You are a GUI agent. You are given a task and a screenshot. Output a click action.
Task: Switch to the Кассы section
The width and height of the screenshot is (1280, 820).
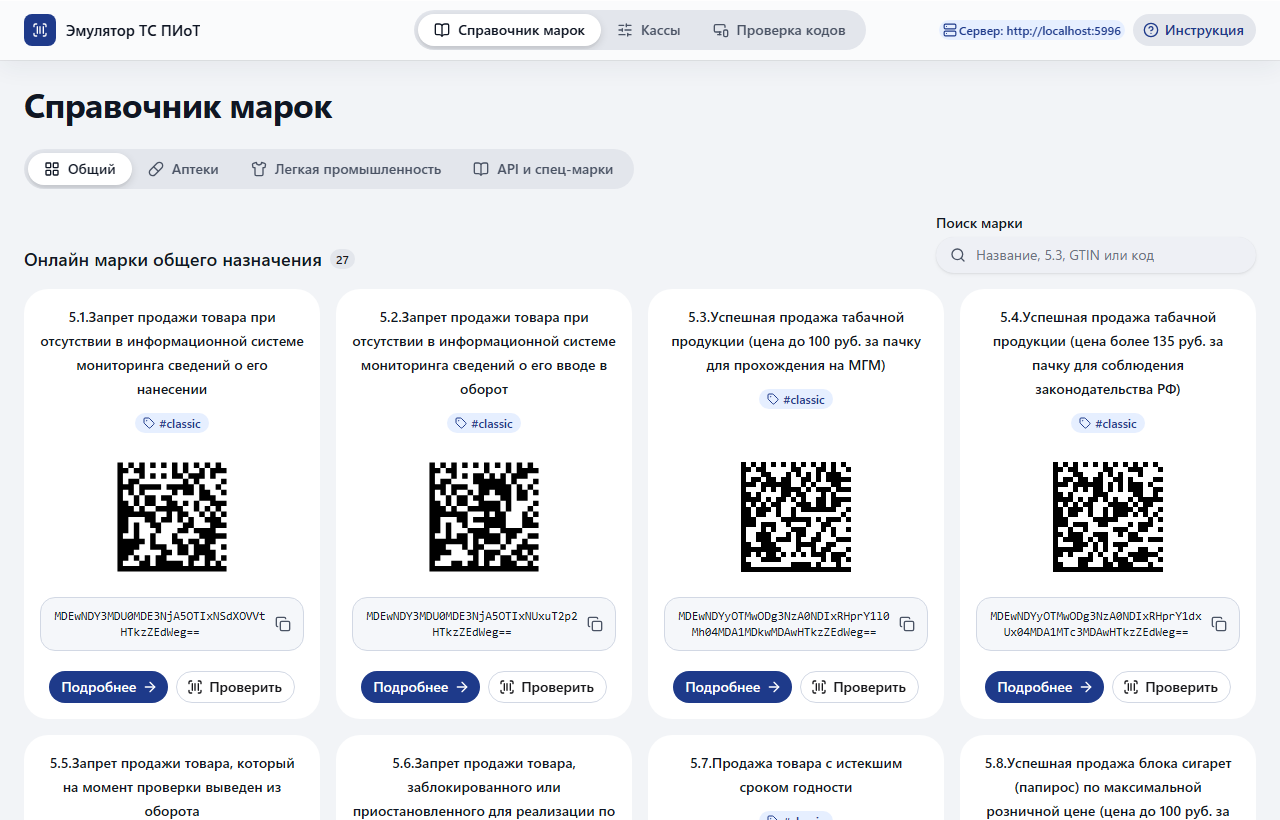(x=649, y=30)
